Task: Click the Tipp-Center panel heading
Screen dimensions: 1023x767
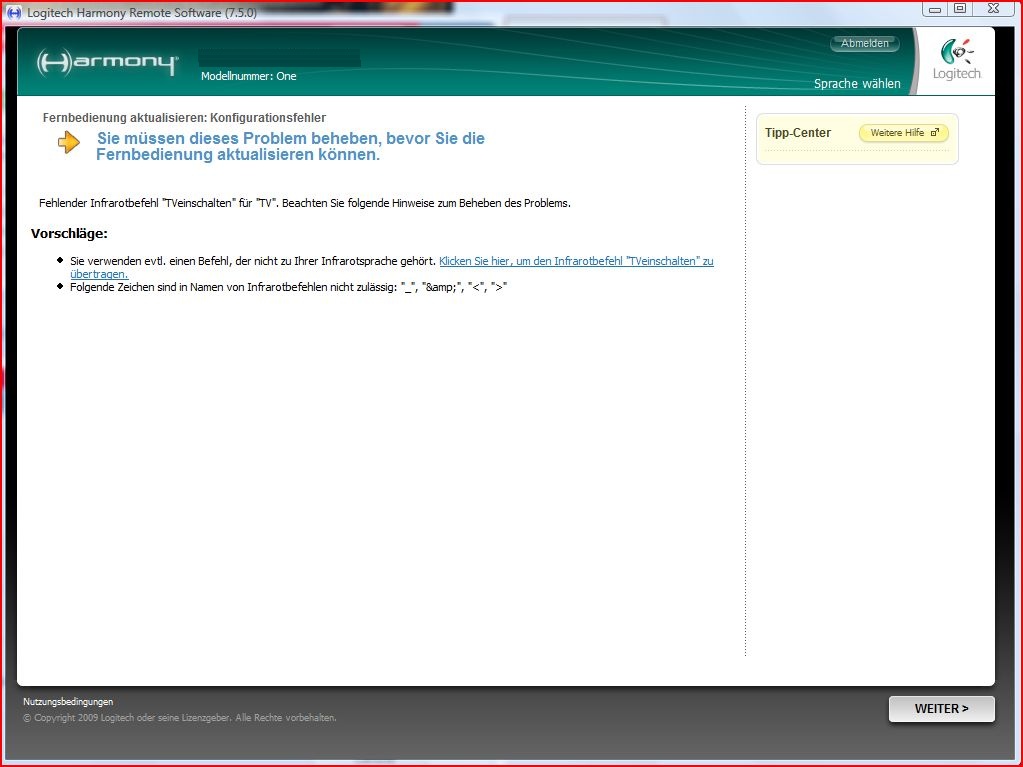Action: 797,133
